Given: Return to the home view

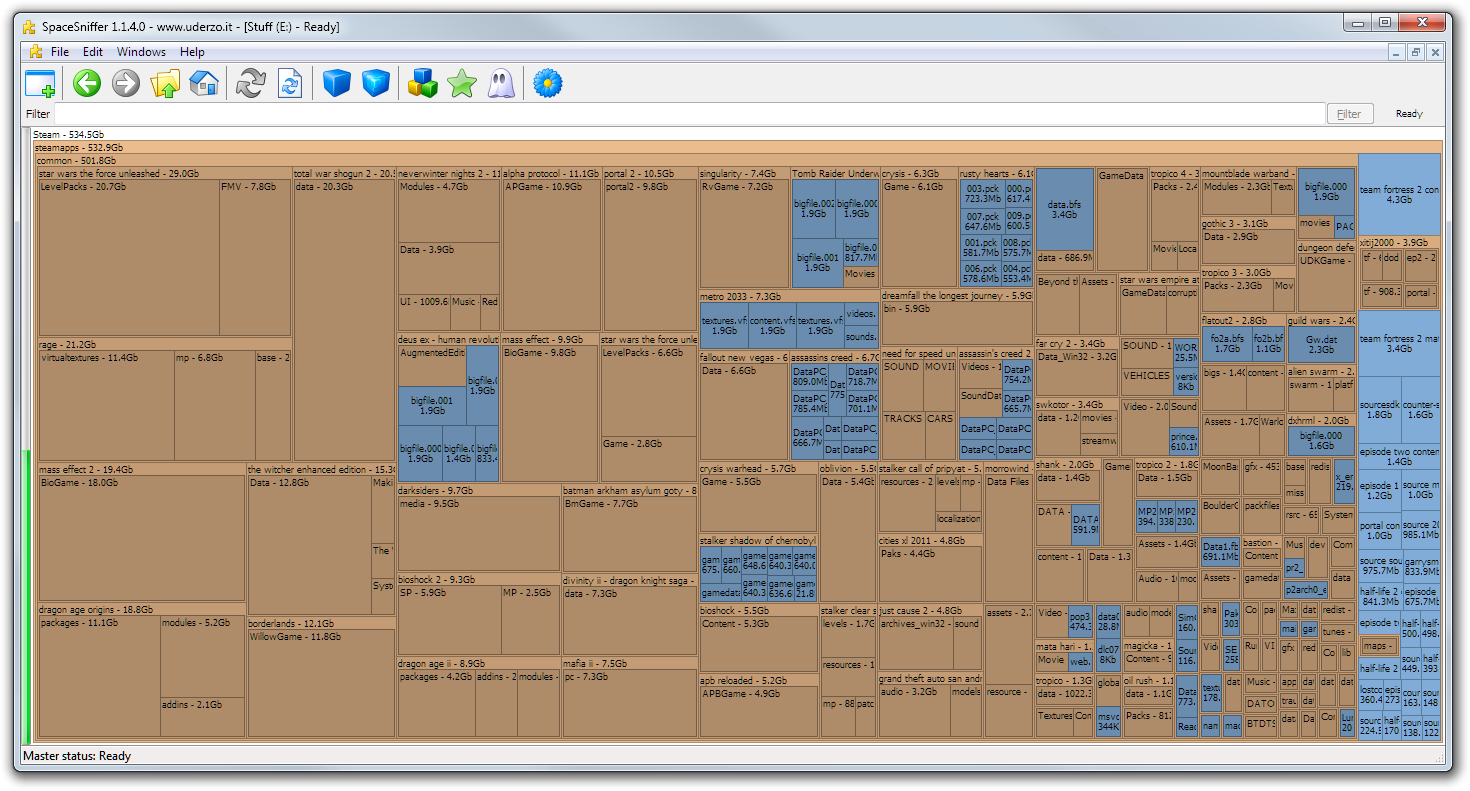Looking at the screenshot, I should [x=204, y=83].
